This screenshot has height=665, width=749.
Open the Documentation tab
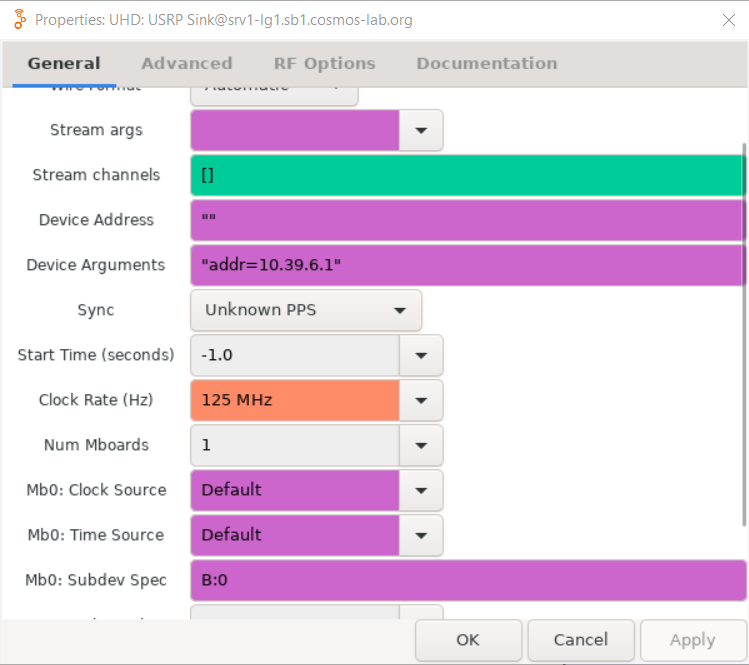pyautogui.click(x=486, y=63)
